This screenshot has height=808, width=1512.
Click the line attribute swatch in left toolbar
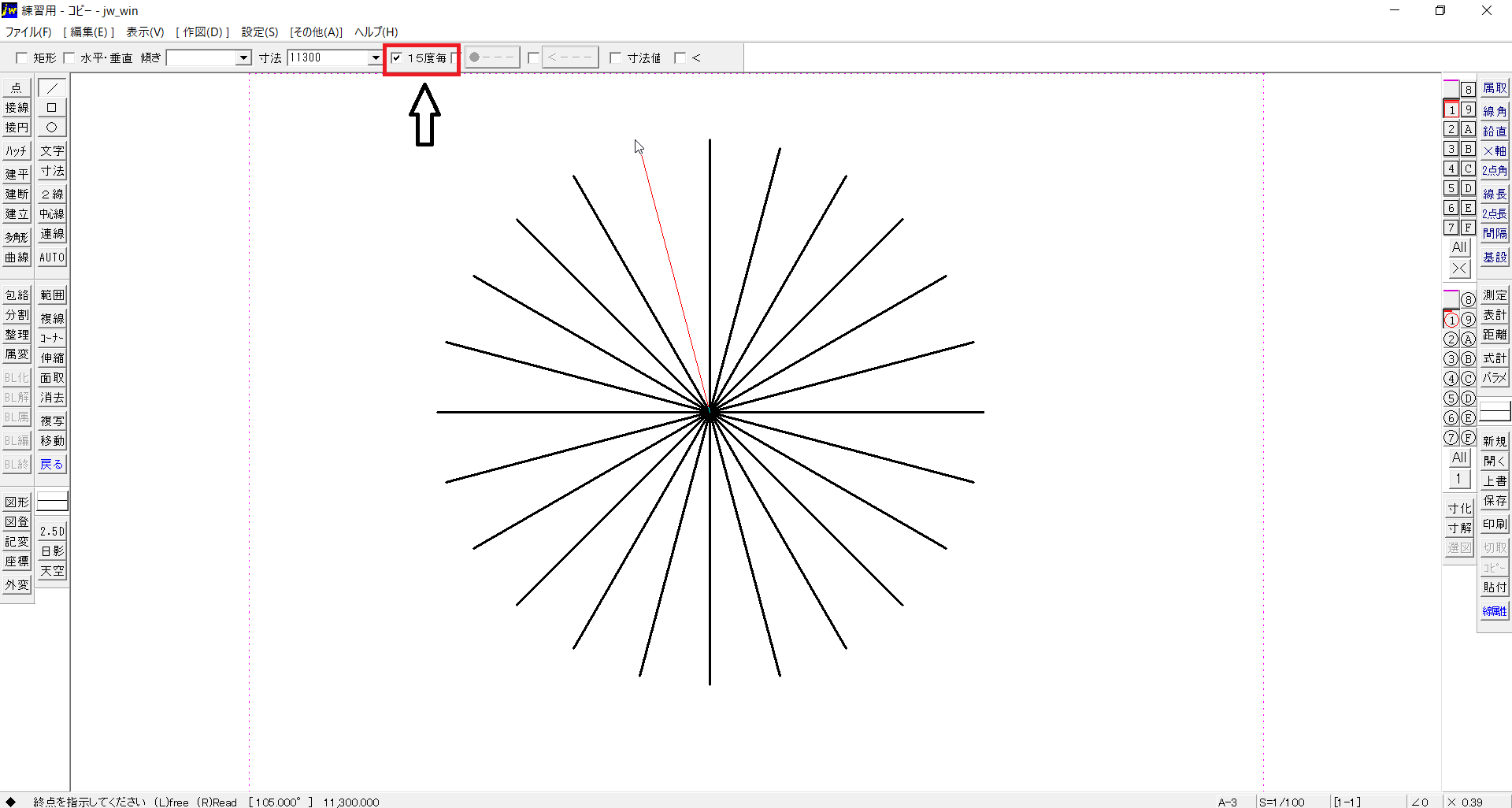tap(52, 502)
